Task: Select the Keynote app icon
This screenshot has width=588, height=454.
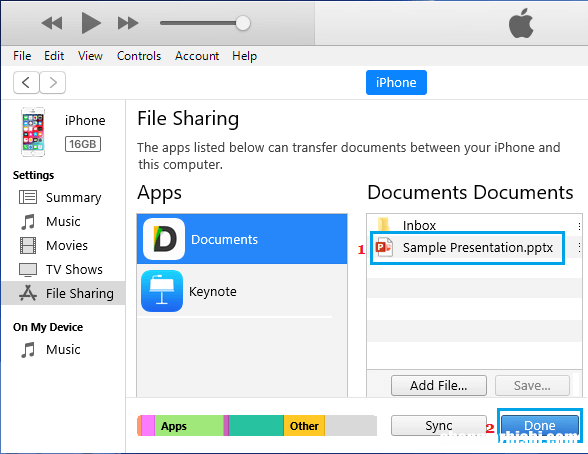Action: pyautogui.click(x=162, y=291)
